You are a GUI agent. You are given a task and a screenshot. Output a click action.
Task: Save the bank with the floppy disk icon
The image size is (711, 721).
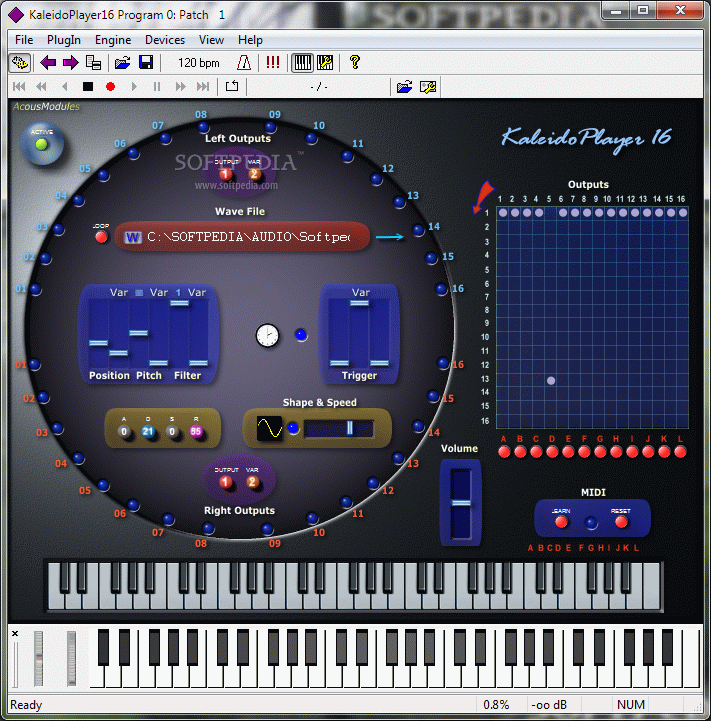[146, 63]
